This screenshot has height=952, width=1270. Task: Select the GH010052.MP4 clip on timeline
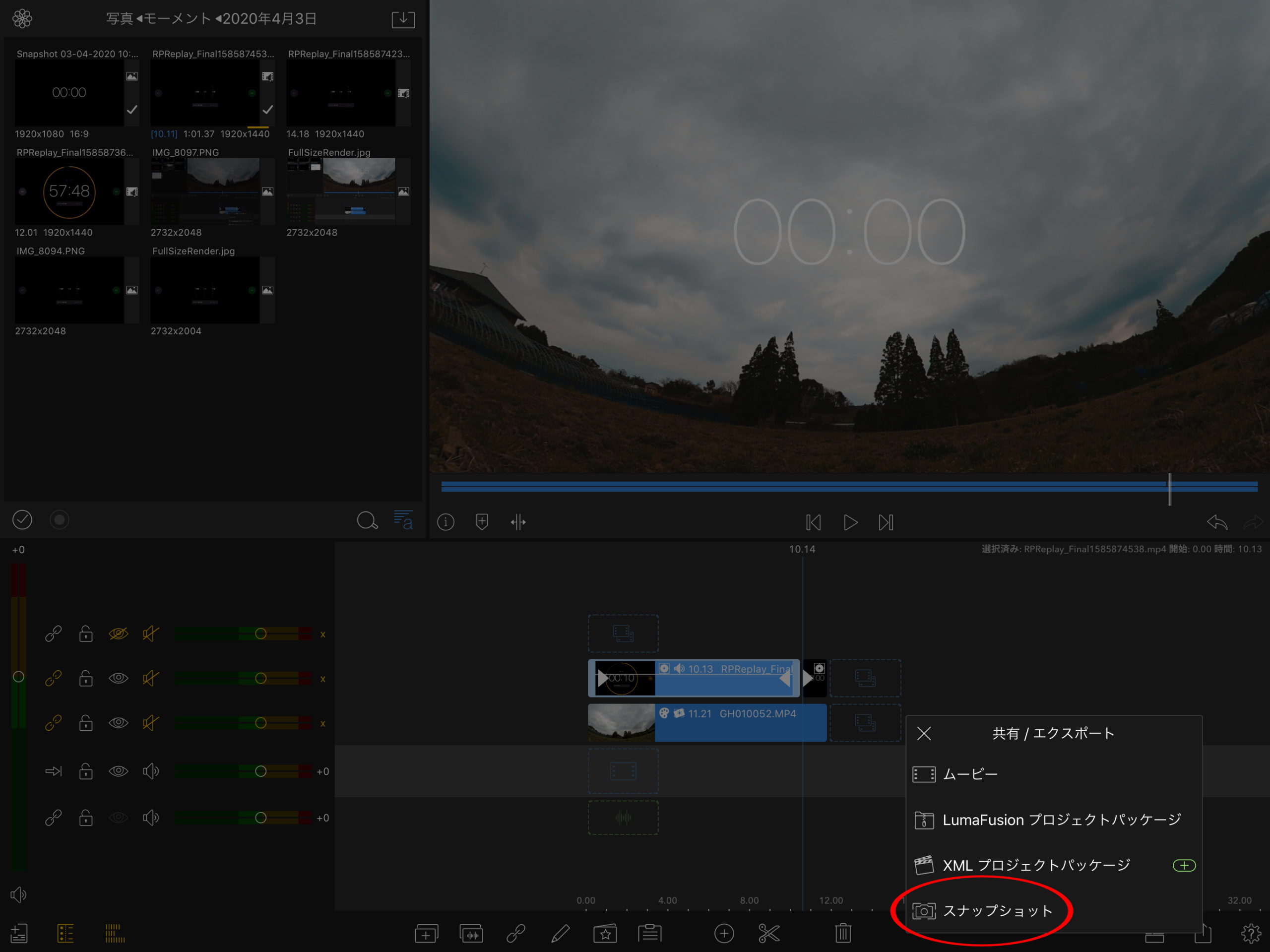(707, 723)
